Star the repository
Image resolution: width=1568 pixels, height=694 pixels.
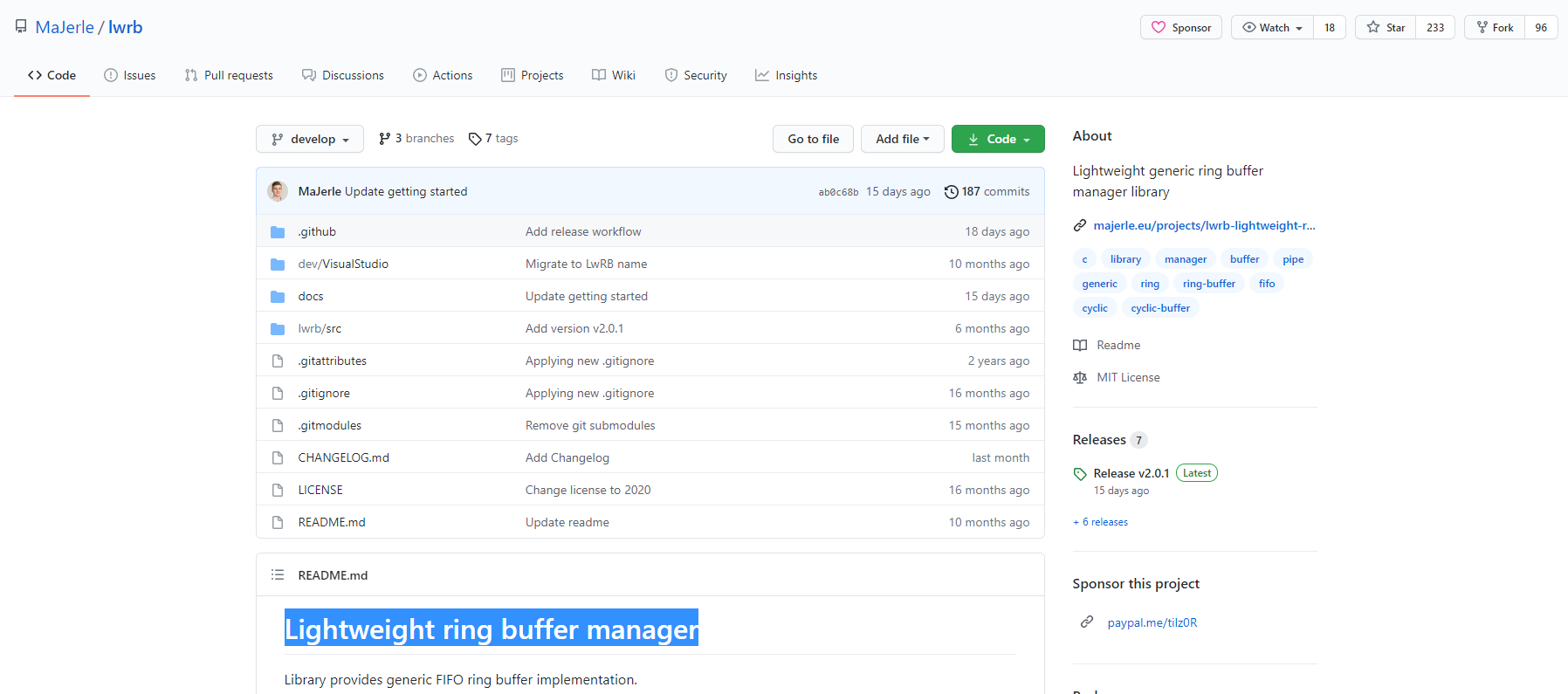pyautogui.click(x=1386, y=27)
